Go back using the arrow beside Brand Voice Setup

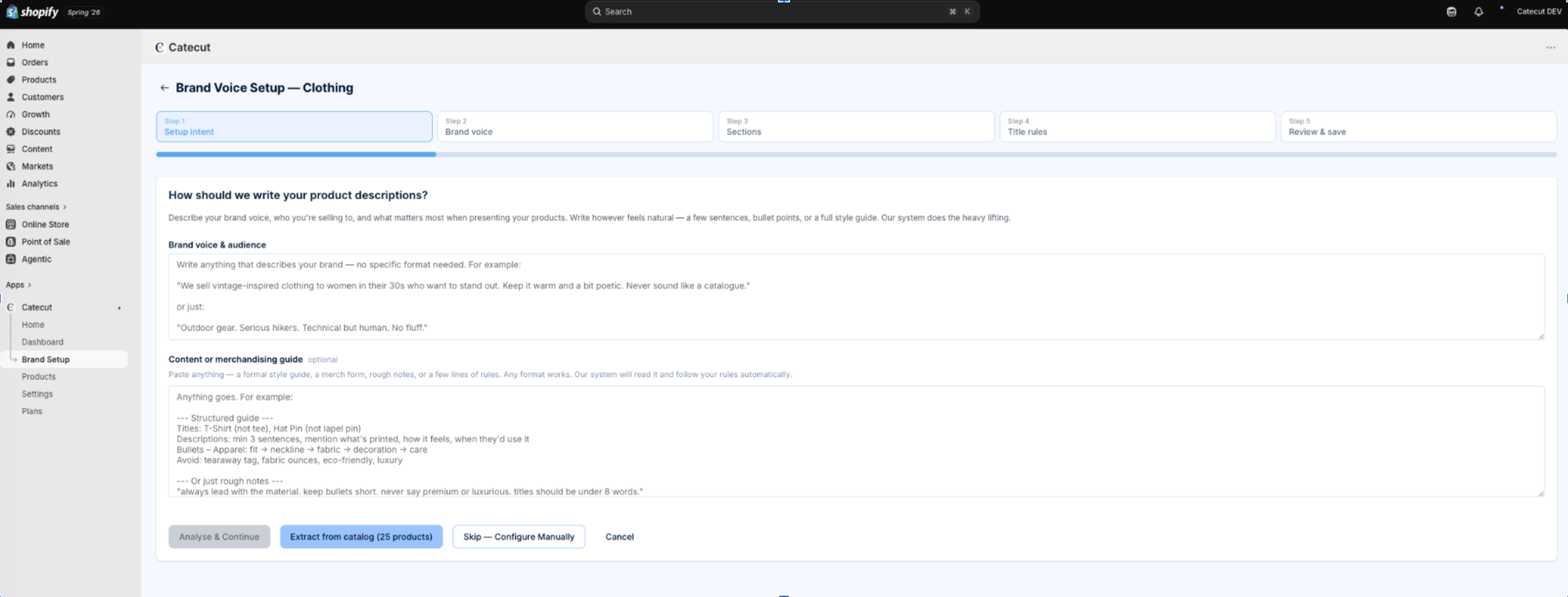[x=164, y=88]
